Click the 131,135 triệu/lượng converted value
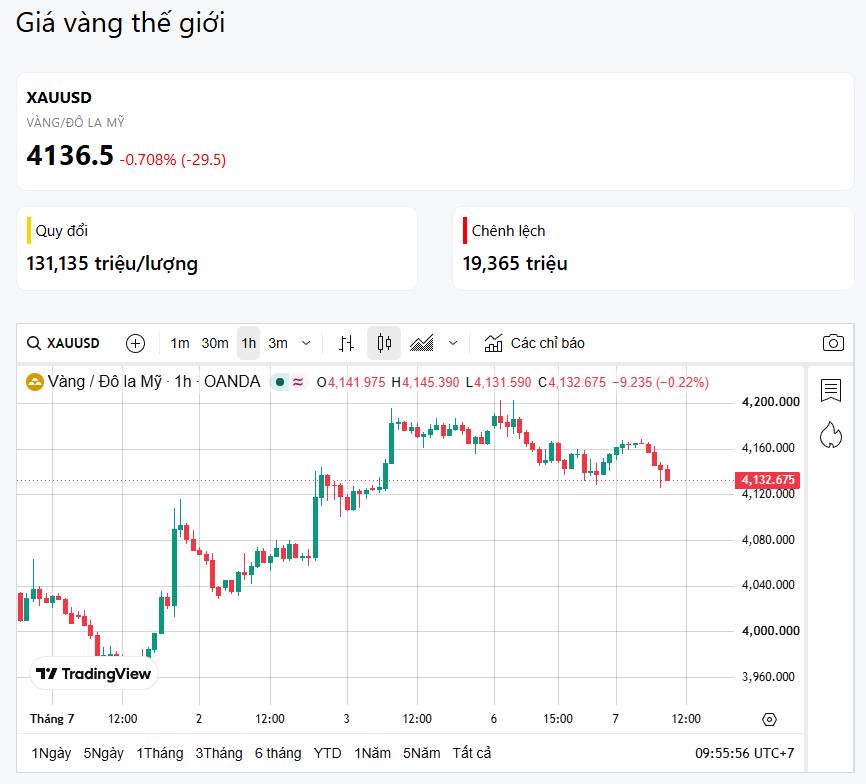 [x=112, y=263]
